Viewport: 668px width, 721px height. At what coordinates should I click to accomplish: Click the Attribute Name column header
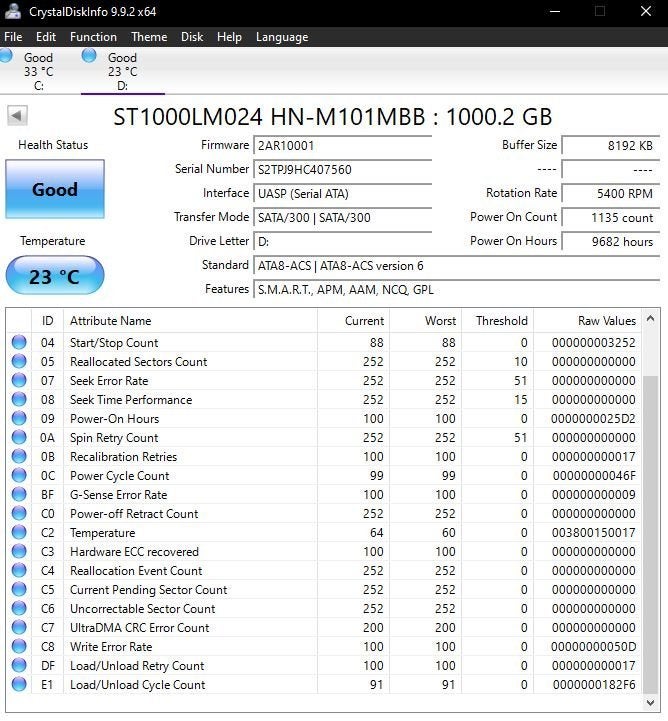[x=190, y=320]
